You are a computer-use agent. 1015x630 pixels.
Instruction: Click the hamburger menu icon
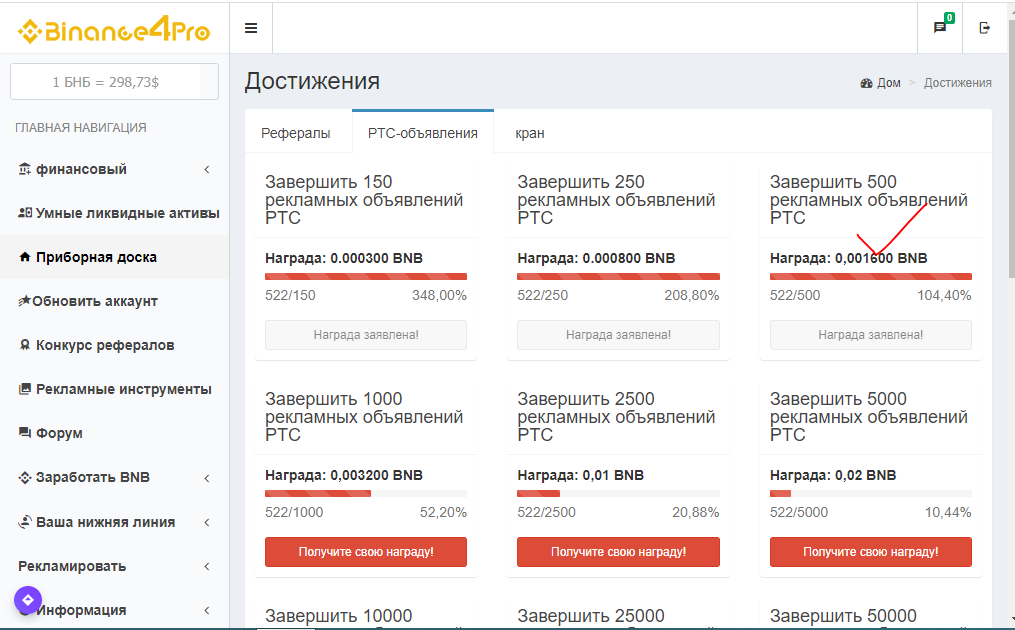[251, 28]
